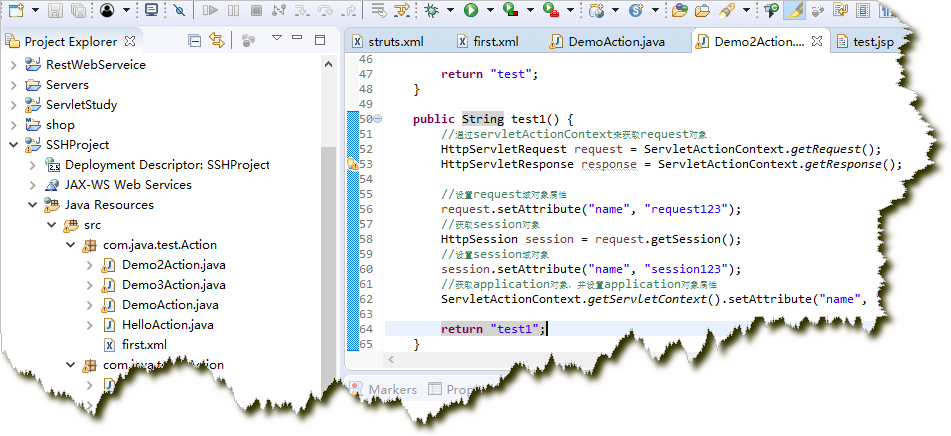Click Collapse All in Project Explorer
Viewport: 951px width, 436px height.
(195, 41)
